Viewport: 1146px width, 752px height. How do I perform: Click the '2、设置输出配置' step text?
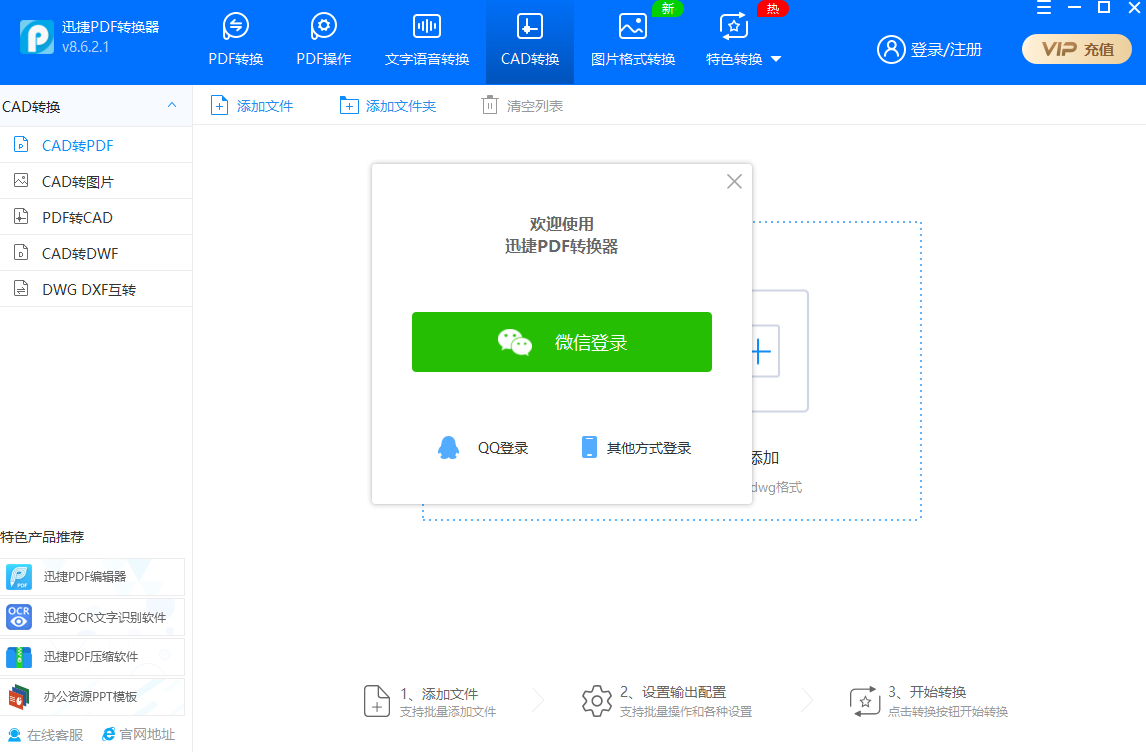(x=673, y=692)
